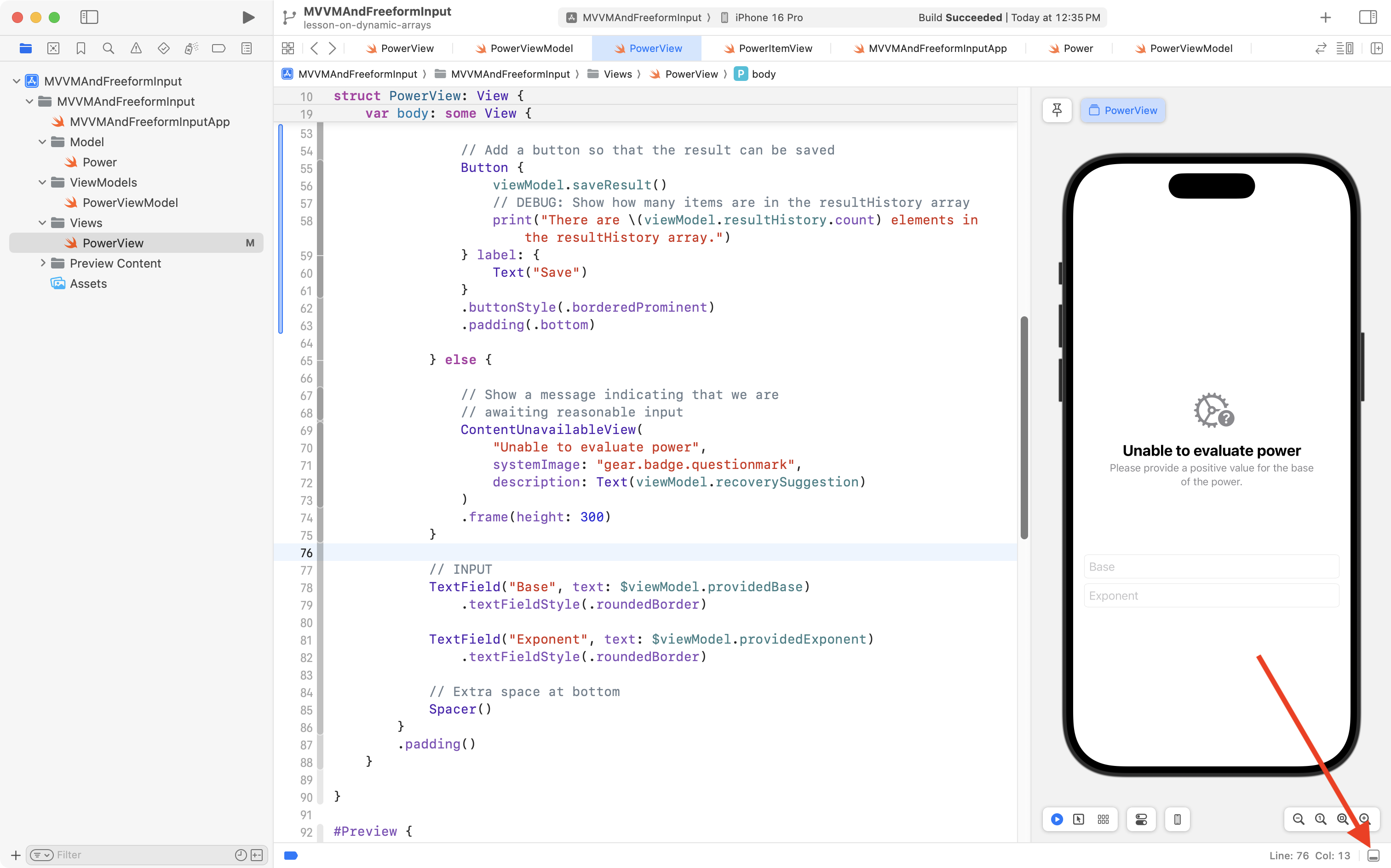Select the PowerView preview button
Screen dimensions: 1391x868
click(x=1123, y=110)
